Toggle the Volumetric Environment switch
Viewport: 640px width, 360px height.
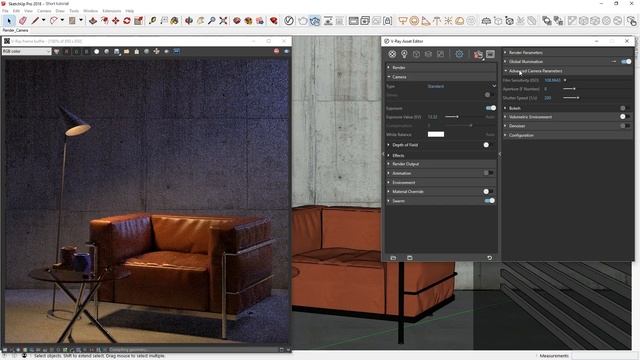tap(624, 117)
